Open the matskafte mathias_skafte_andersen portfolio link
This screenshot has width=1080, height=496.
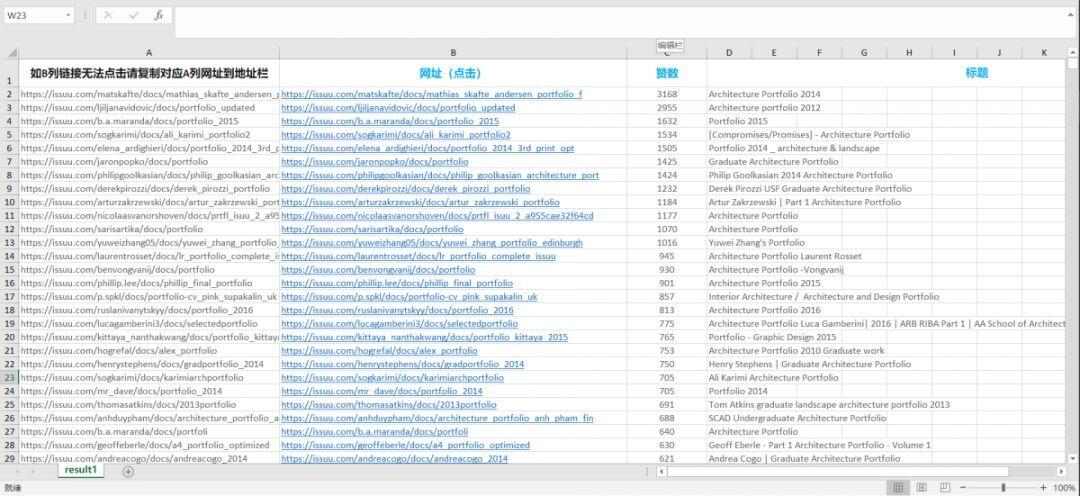pyautogui.click(x=431, y=94)
